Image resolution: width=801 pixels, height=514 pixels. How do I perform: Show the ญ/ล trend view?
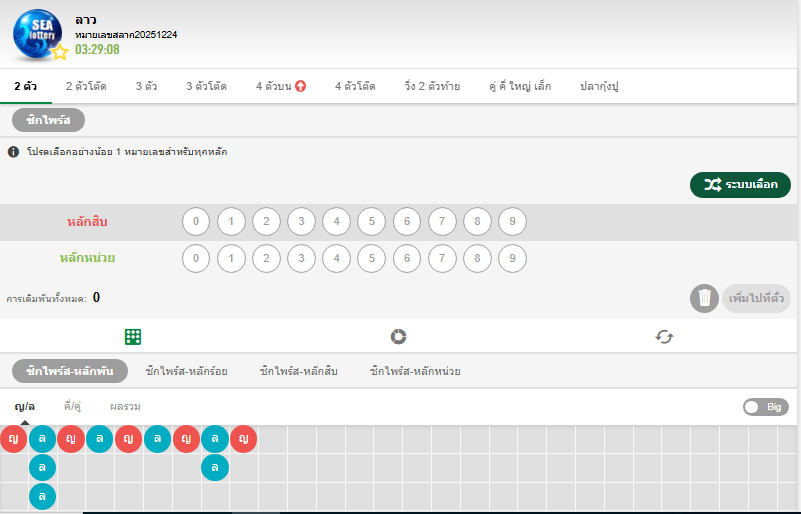pyautogui.click(x=25, y=407)
